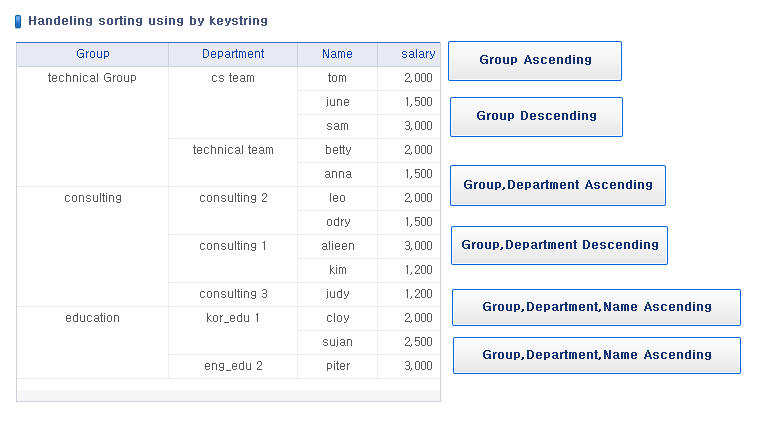Click the cs team department cell
This screenshot has height=421, width=761.
233,102
